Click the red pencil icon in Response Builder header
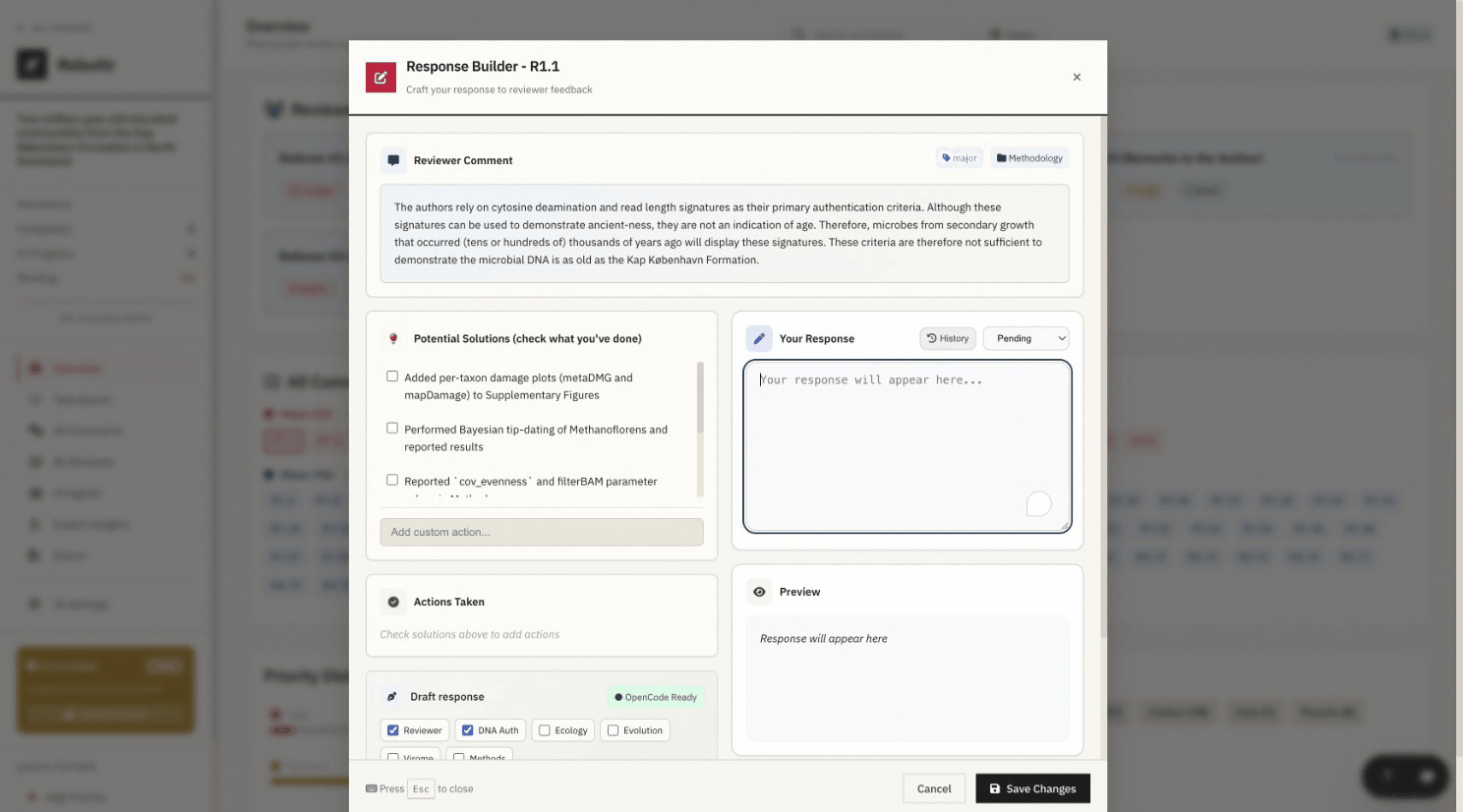The height and width of the screenshot is (812, 1463). click(381, 77)
